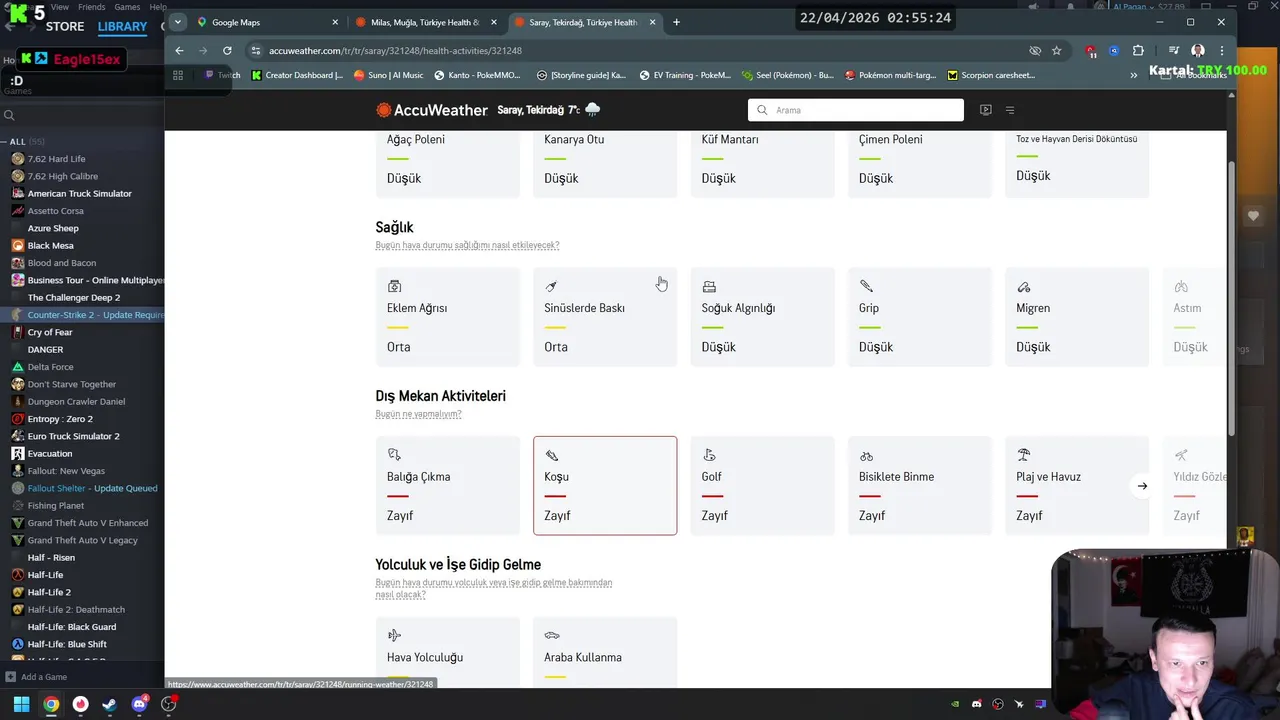1280x720 pixels.
Task: Open the Golf activity card
Action: coord(762,486)
